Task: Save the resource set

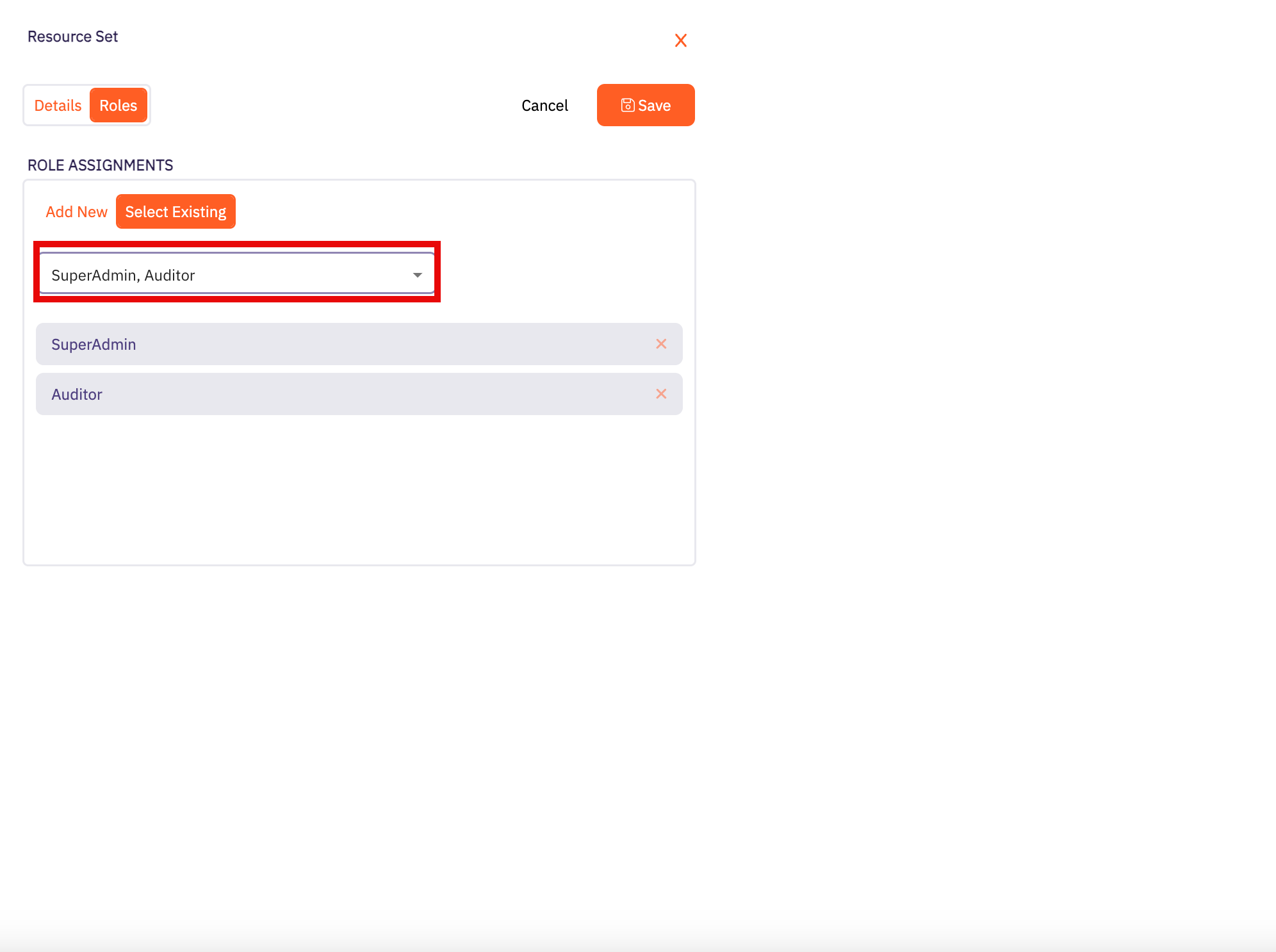Action: [646, 105]
